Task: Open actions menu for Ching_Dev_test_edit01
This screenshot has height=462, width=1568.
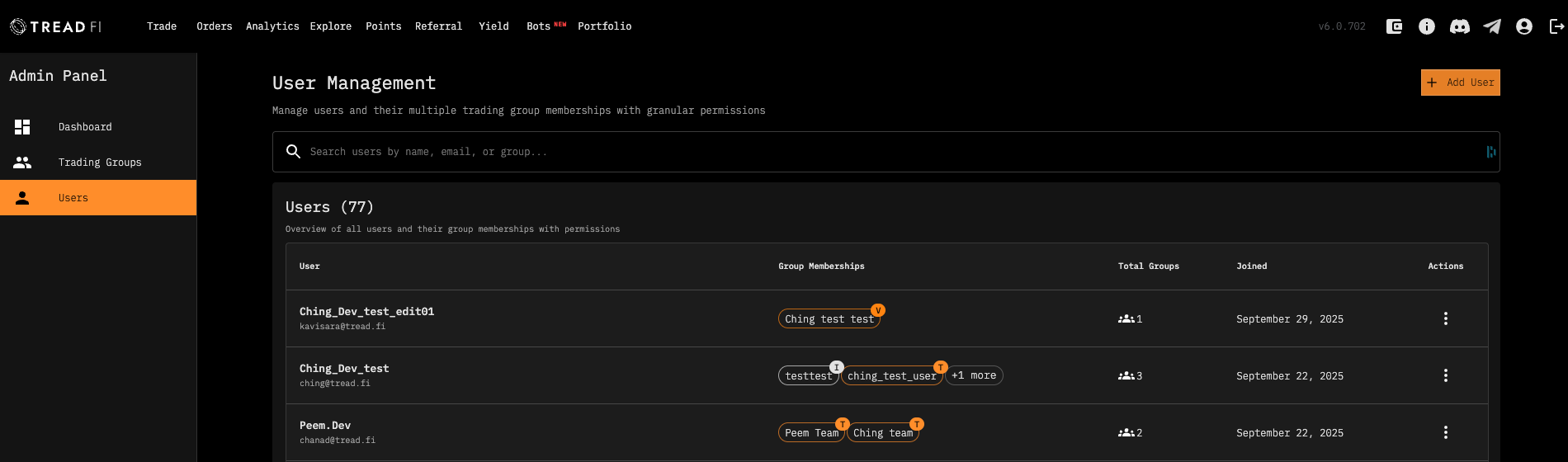Action: [x=1445, y=318]
